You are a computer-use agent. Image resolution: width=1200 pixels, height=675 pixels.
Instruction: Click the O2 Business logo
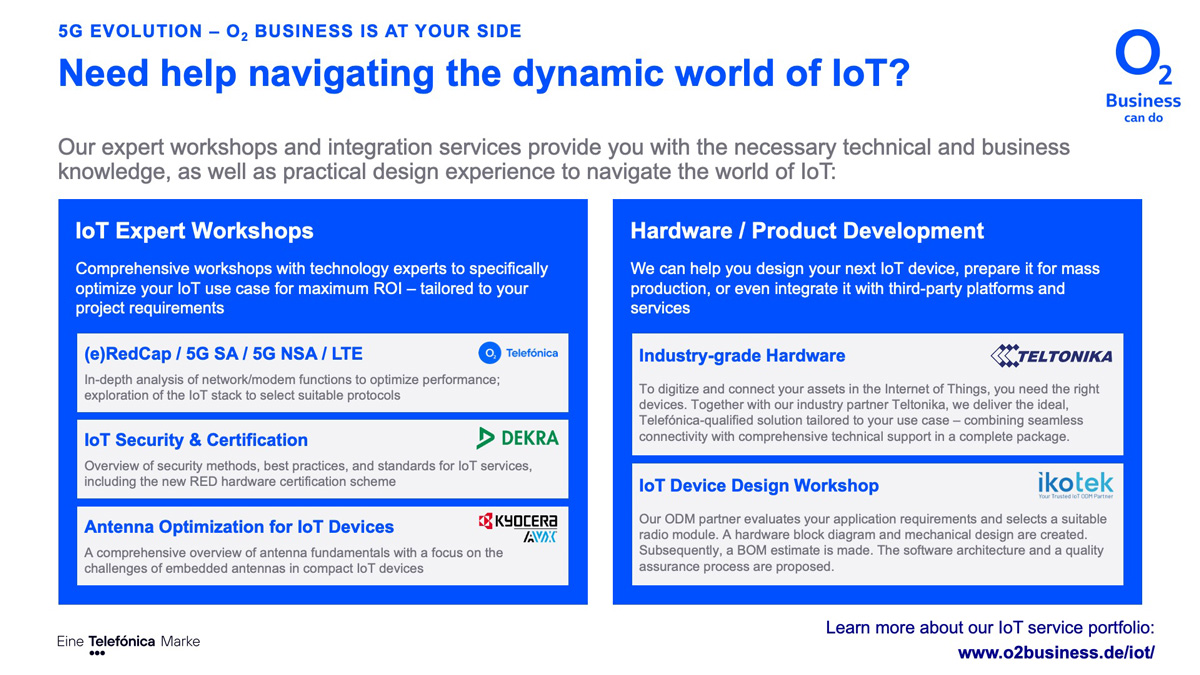point(1143,77)
